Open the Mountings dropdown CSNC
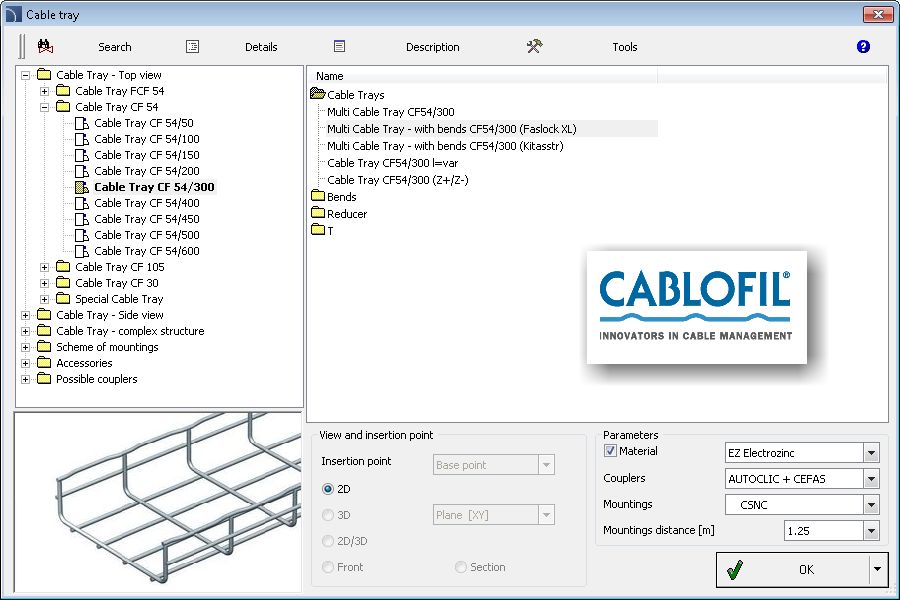This screenshot has height=600, width=900. coord(871,505)
